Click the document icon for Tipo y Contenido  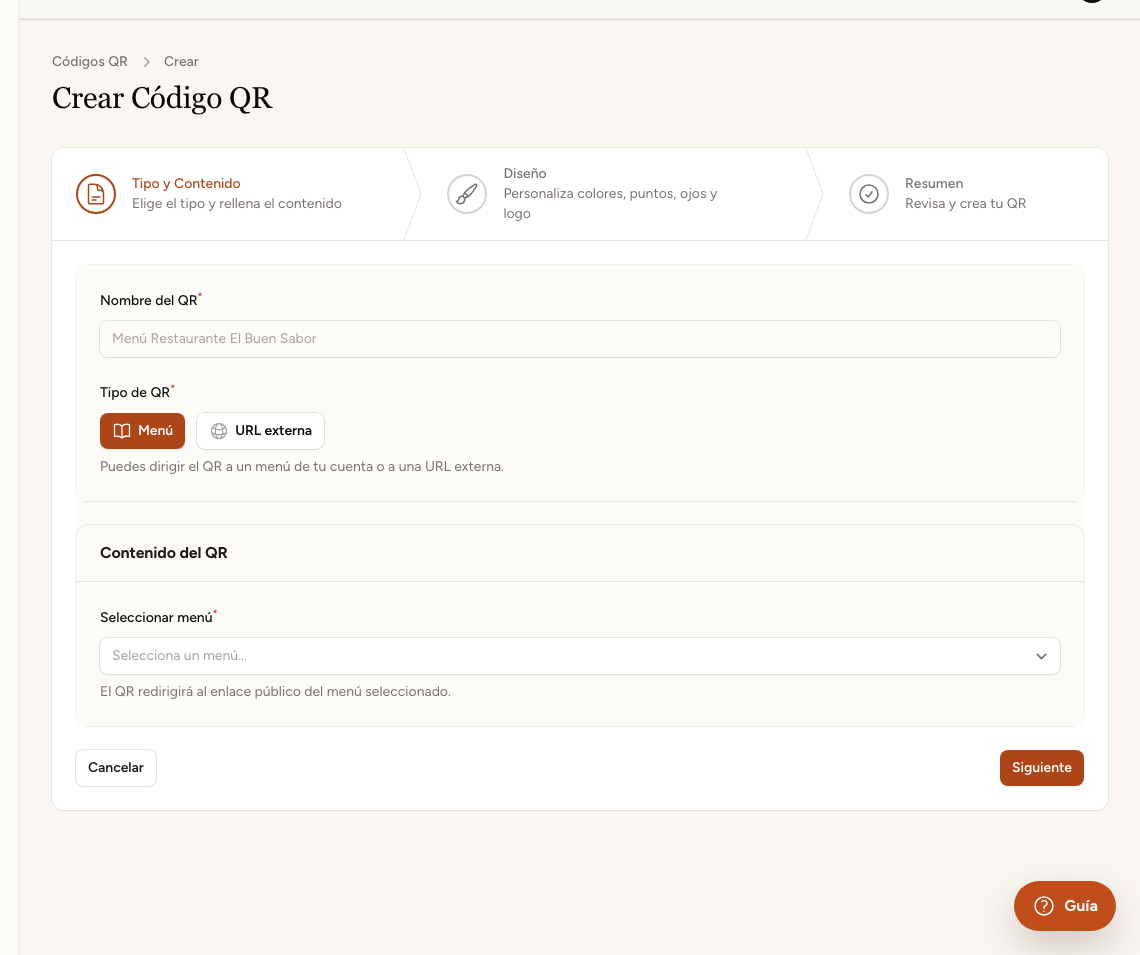coord(96,194)
